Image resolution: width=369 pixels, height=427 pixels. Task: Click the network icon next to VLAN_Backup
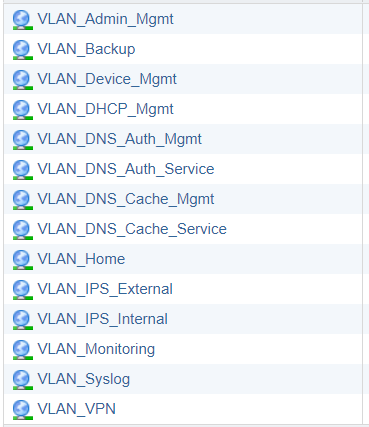click(x=22, y=50)
